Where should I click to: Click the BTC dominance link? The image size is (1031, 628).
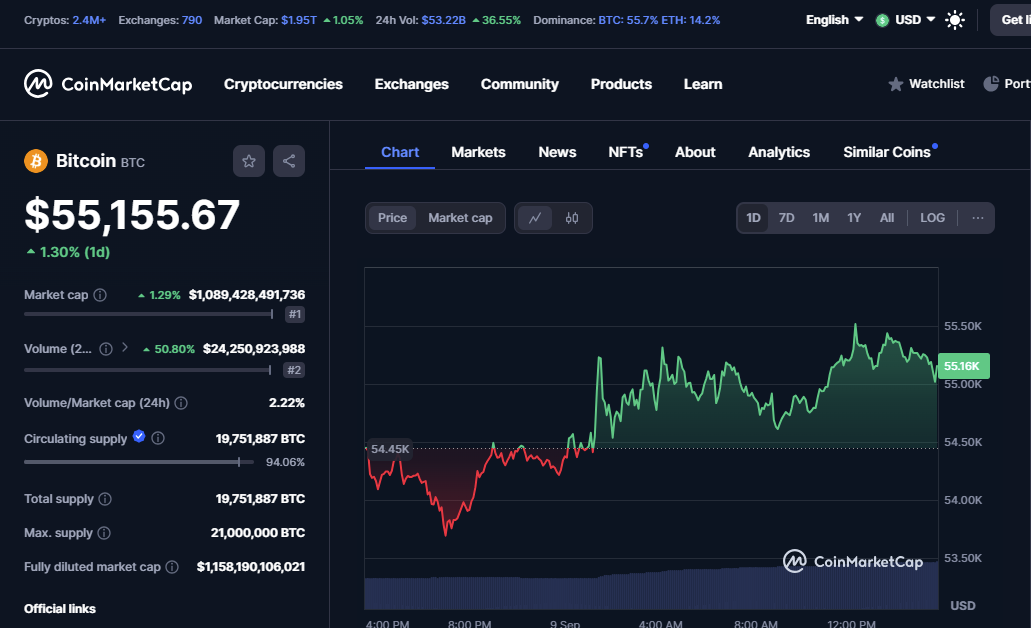pyautogui.click(x=628, y=20)
